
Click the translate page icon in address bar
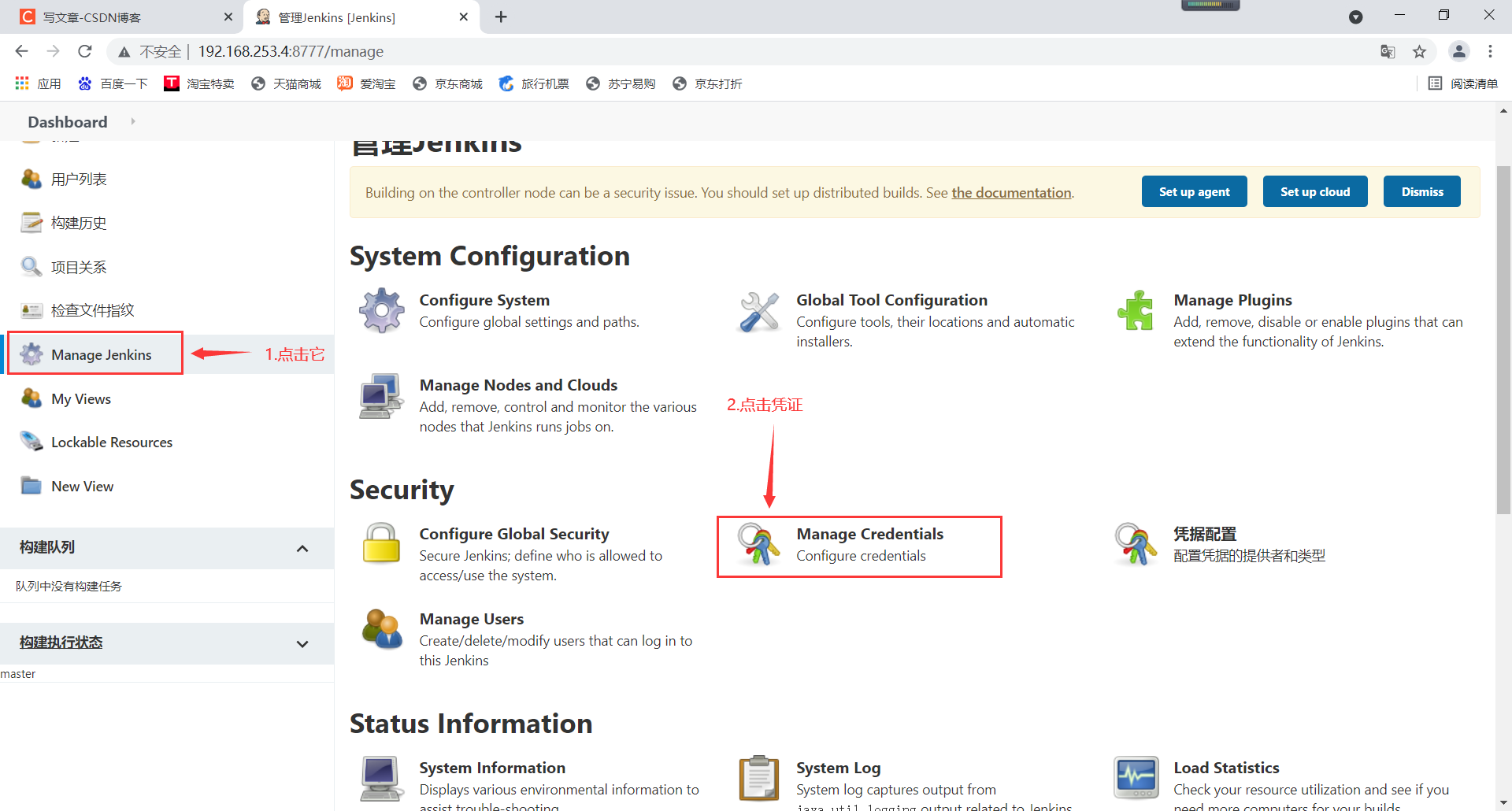pyautogui.click(x=1388, y=52)
